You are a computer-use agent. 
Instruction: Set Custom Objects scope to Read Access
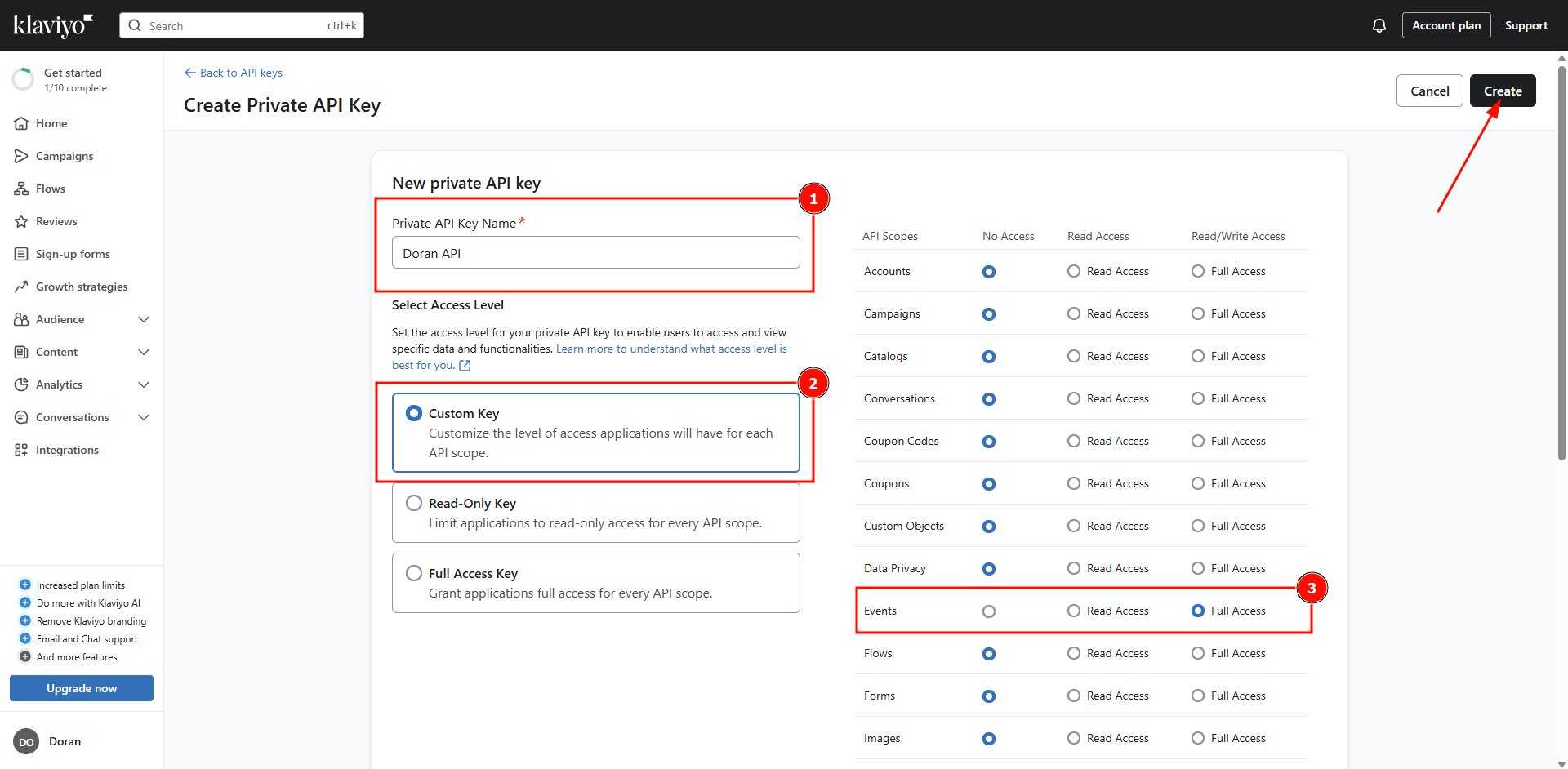pyautogui.click(x=1074, y=526)
